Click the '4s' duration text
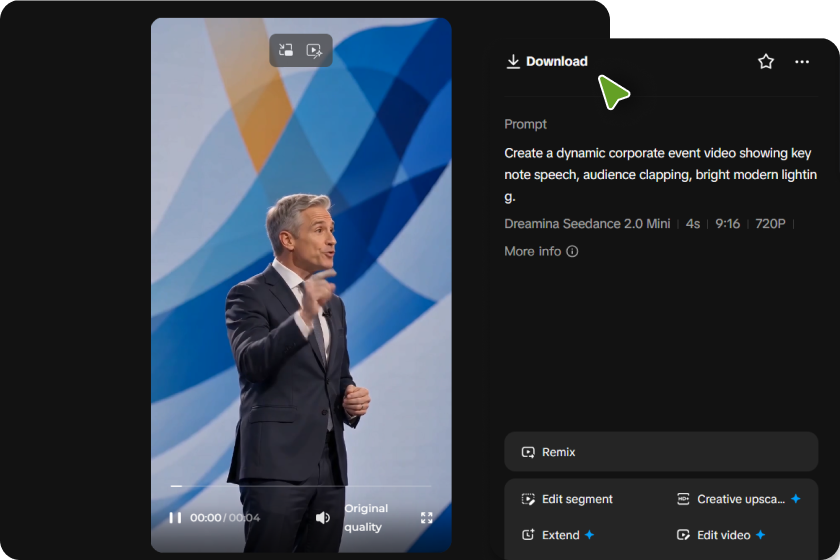 click(693, 223)
